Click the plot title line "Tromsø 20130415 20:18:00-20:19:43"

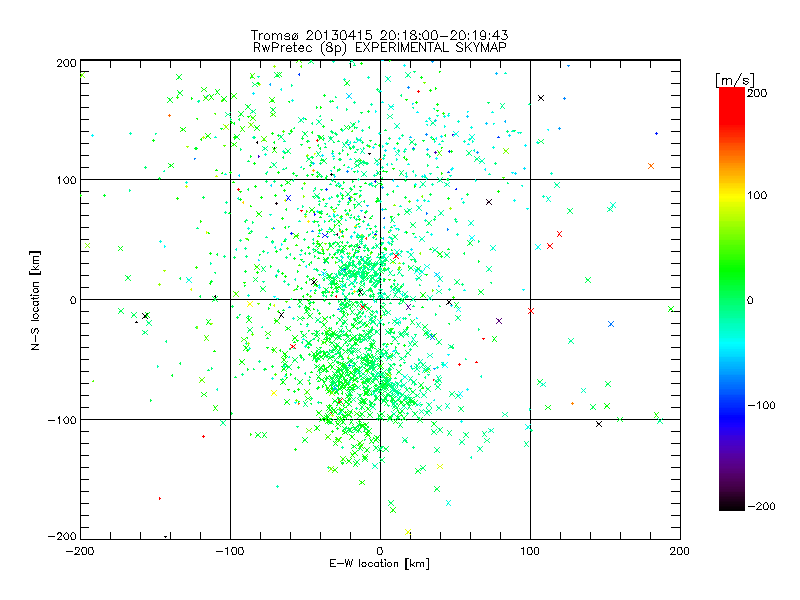click(379, 35)
